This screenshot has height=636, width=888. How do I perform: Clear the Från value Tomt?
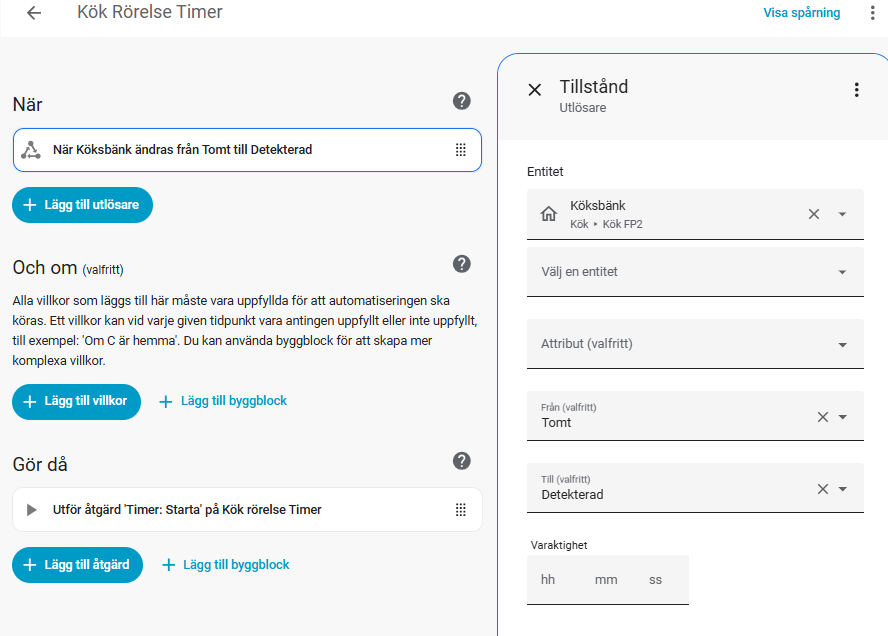(x=822, y=417)
